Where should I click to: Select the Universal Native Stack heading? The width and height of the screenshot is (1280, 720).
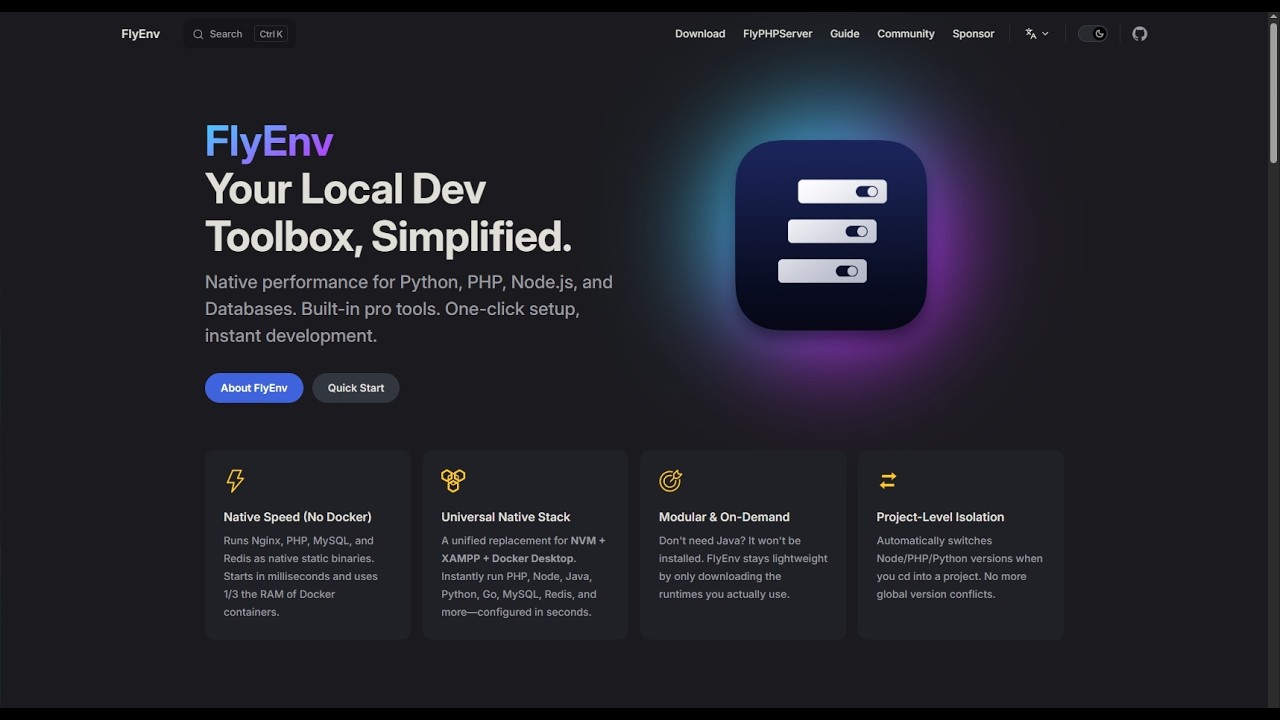[505, 517]
